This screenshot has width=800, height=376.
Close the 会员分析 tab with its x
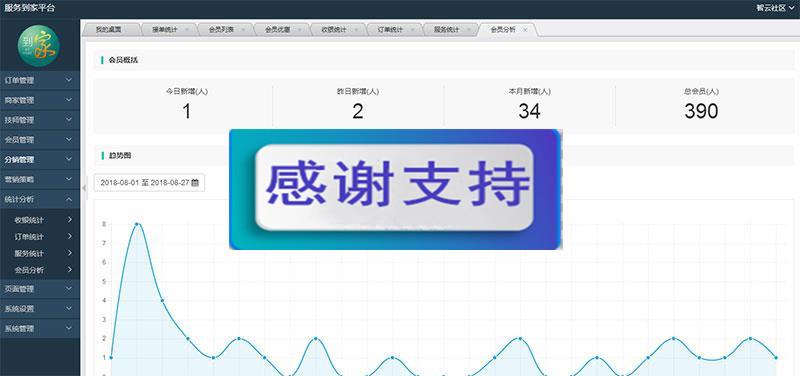point(525,30)
